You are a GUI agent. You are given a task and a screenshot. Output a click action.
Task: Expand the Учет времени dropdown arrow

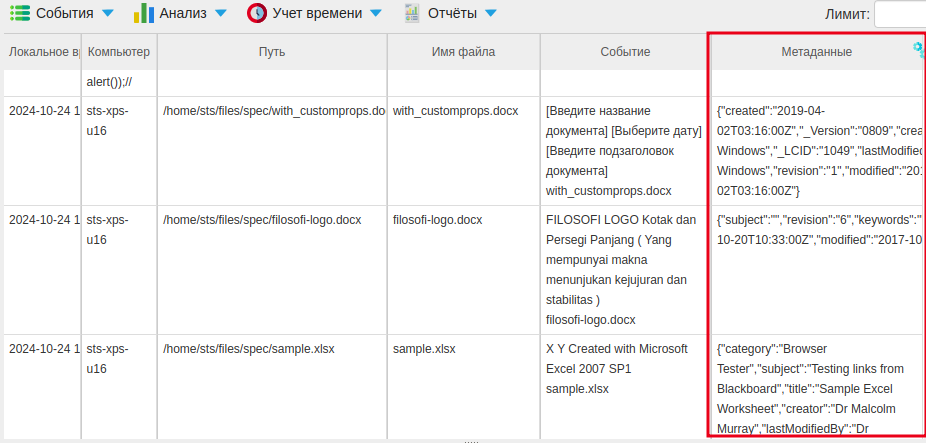click(x=375, y=14)
